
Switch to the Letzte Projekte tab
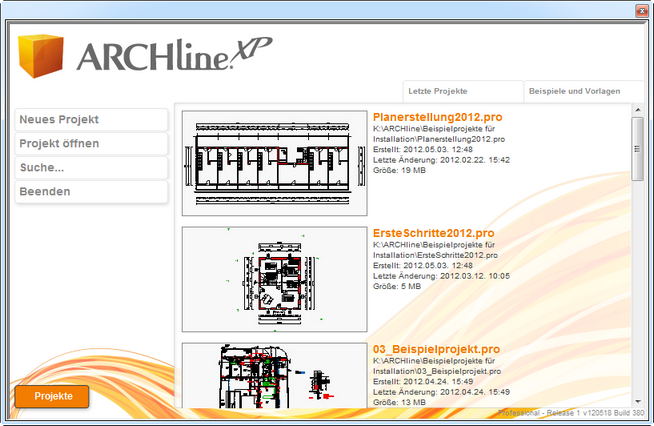pos(463,91)
